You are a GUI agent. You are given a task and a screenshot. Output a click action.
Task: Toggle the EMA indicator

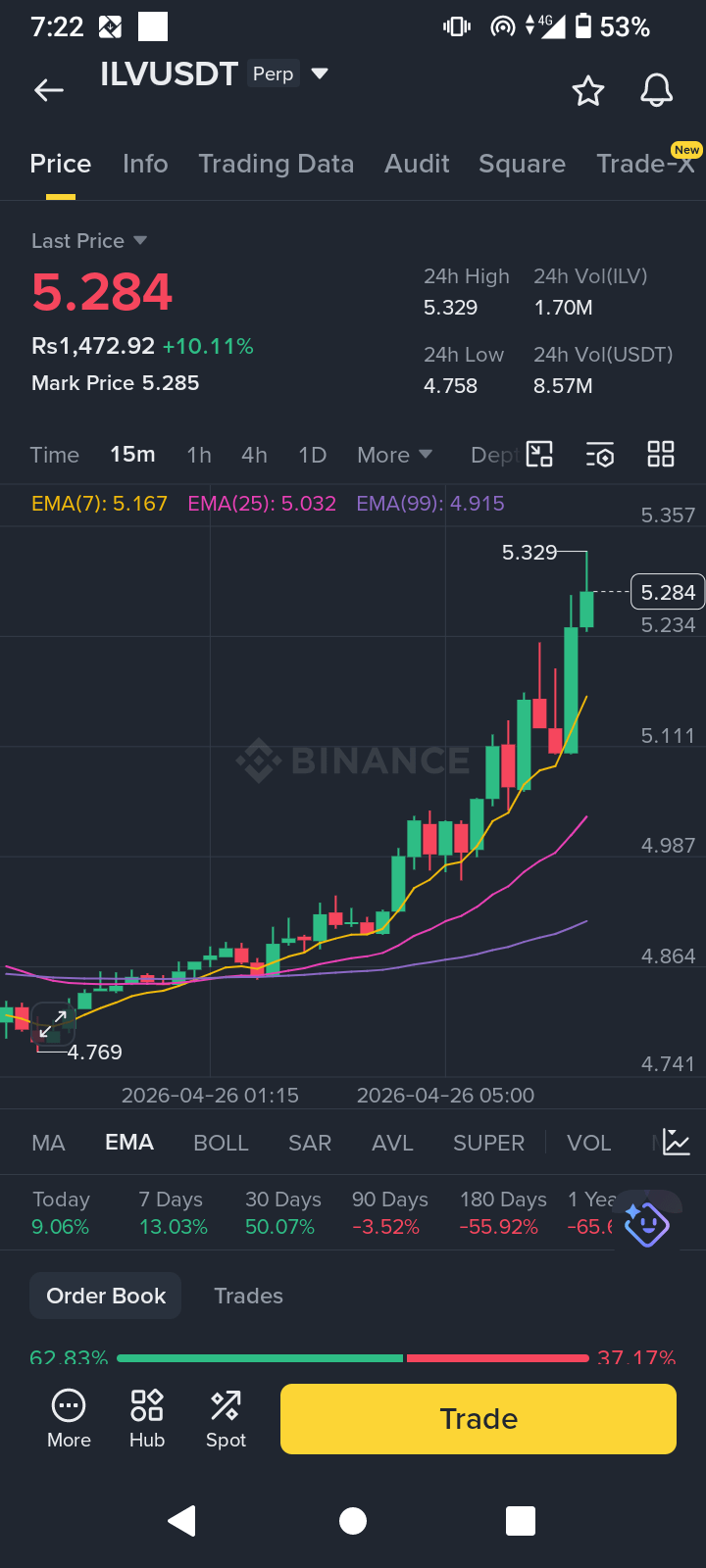129,1143
